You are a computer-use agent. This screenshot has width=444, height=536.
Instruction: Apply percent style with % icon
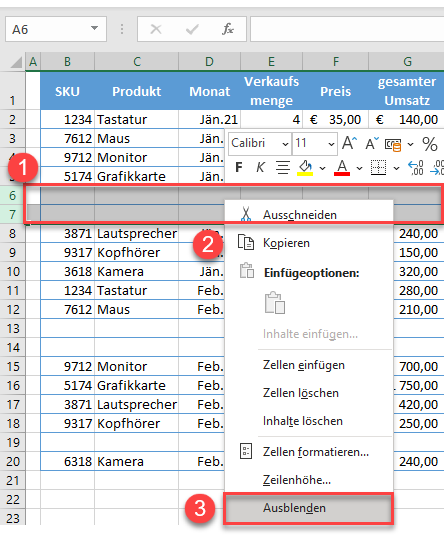(430, 144)
